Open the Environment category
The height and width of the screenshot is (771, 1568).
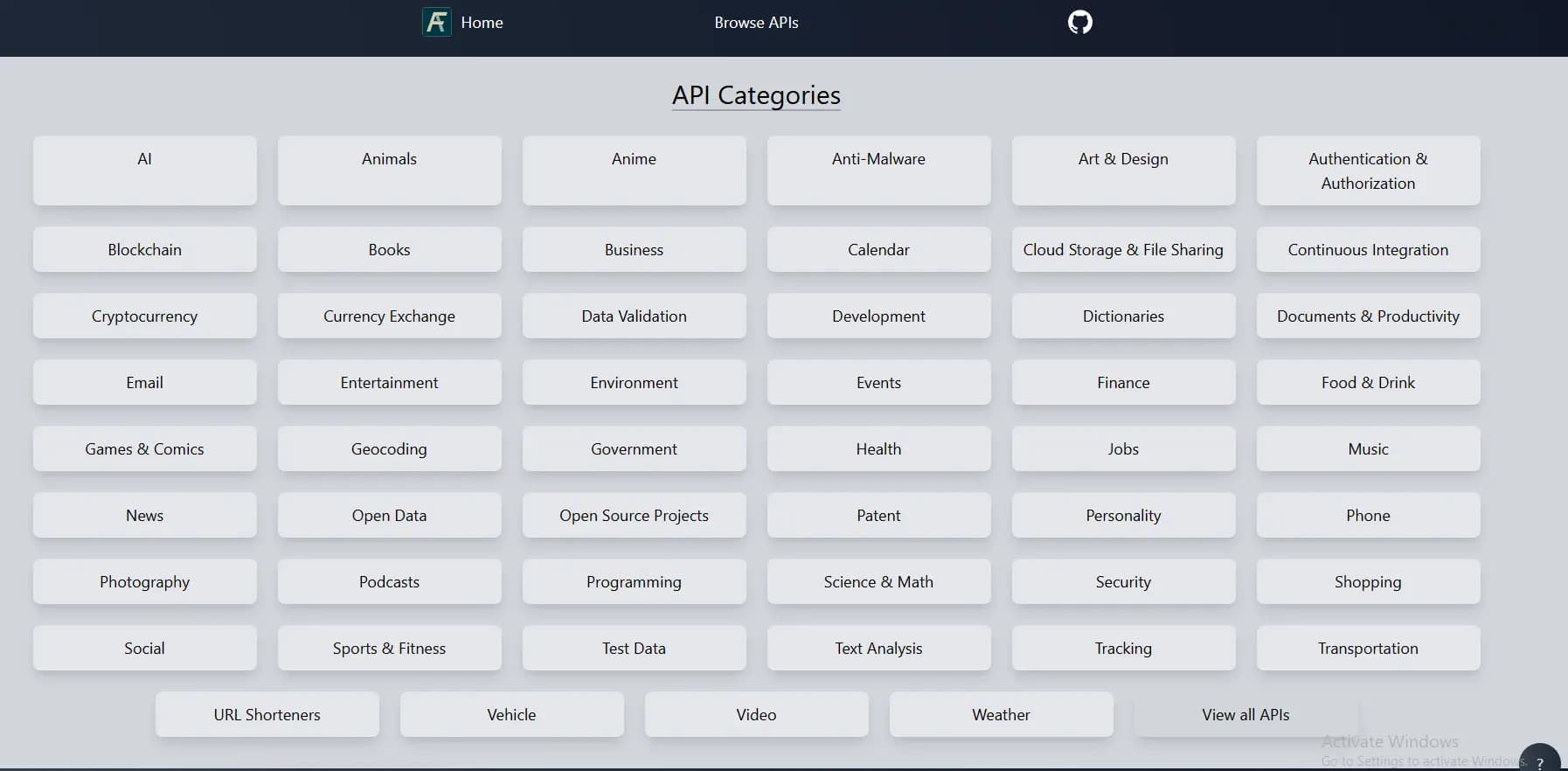635,382
